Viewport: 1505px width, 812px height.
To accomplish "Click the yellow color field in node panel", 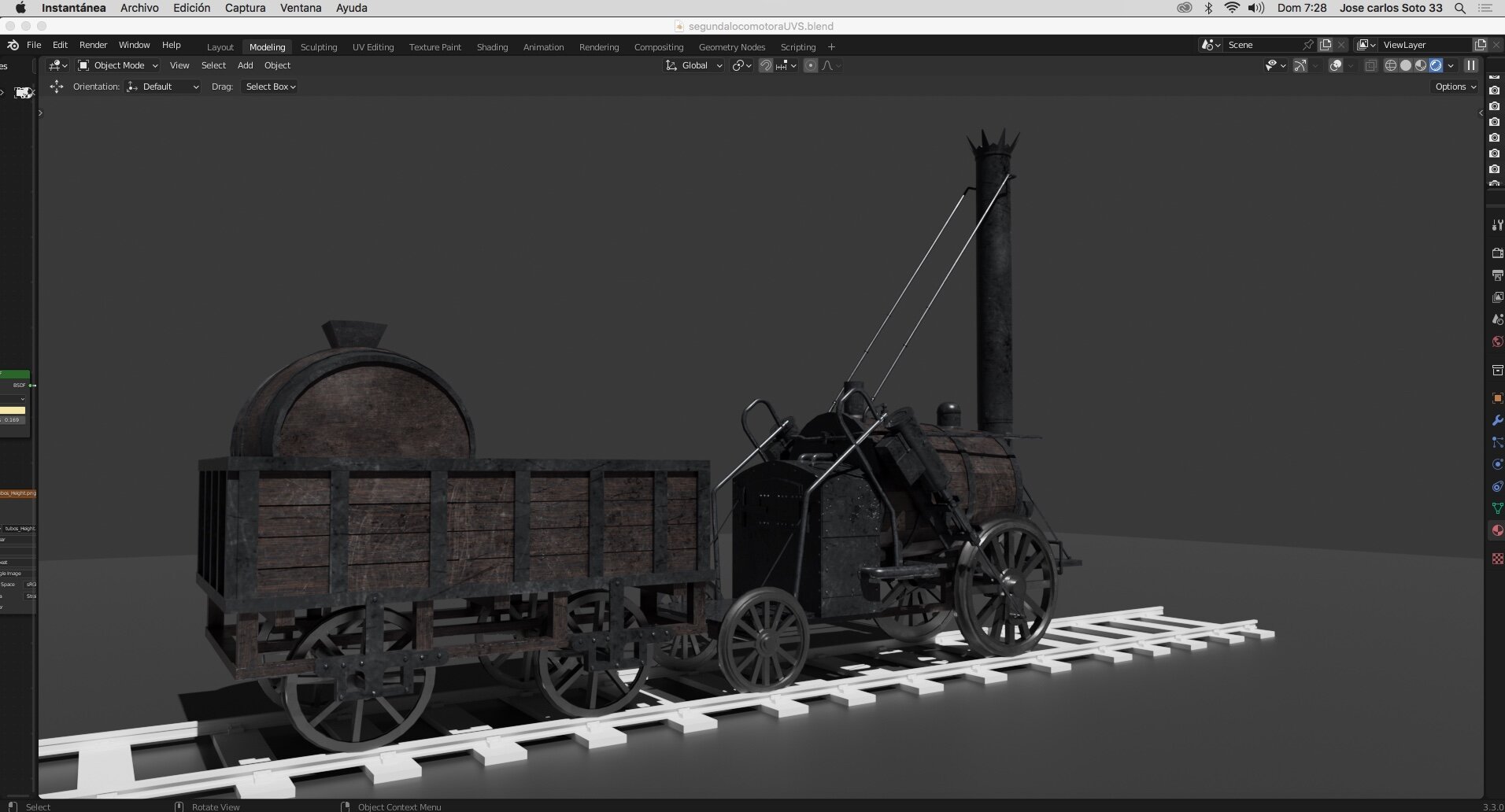I will 13,410.
